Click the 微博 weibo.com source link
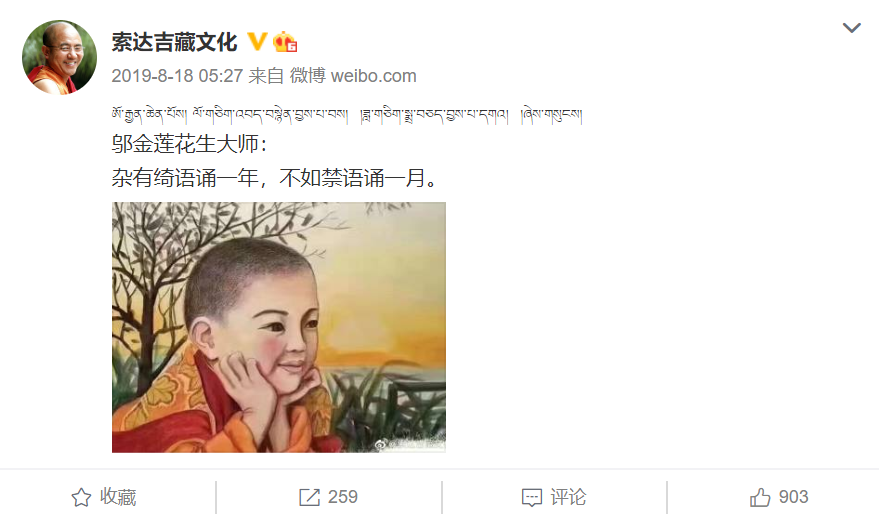Viewport: 879px width, 518px height. (353, 76)
